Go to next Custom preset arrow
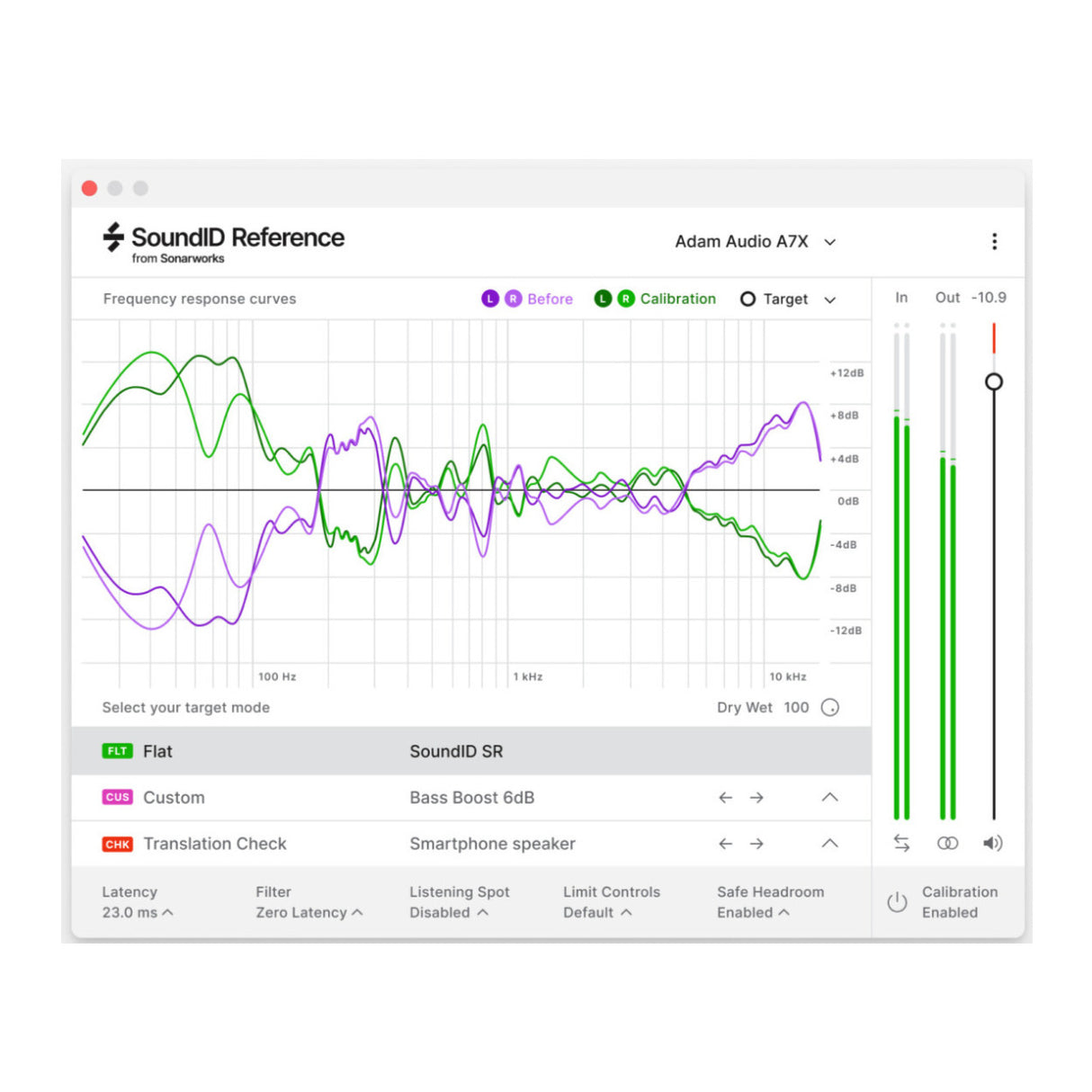Viewport: 1092px width, 1092px height. pyautogui.click(x=756, y=798)
